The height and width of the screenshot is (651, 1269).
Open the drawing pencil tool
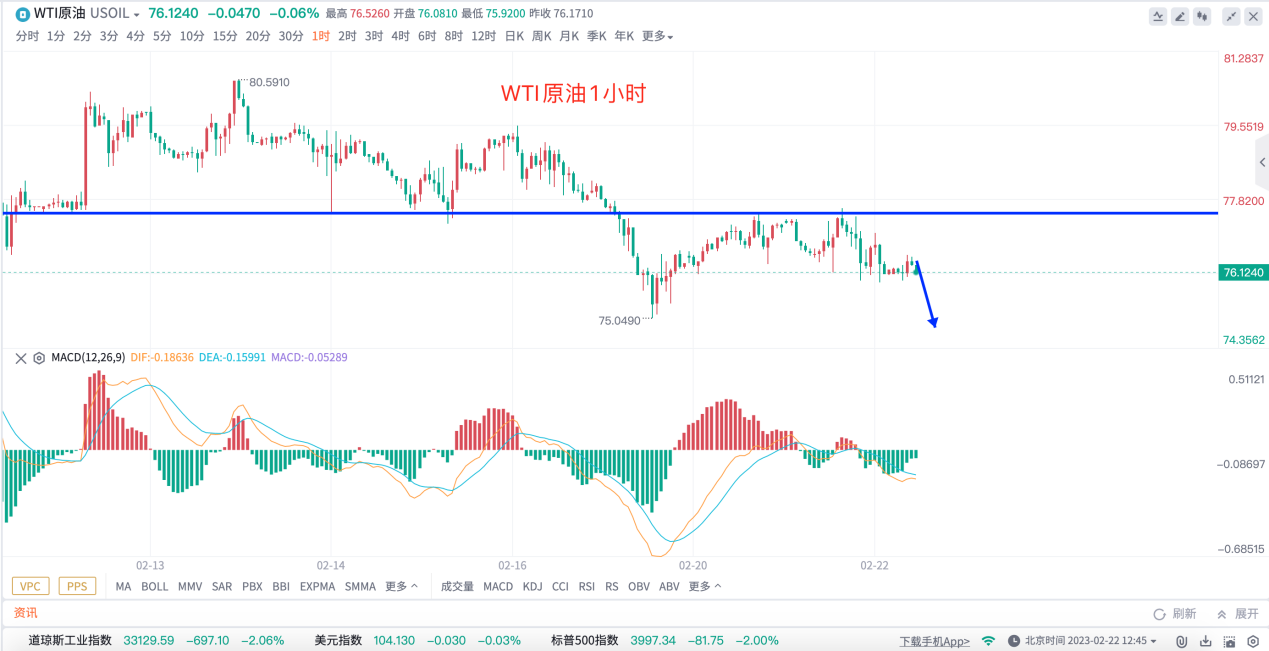(x=1180, y=15)
